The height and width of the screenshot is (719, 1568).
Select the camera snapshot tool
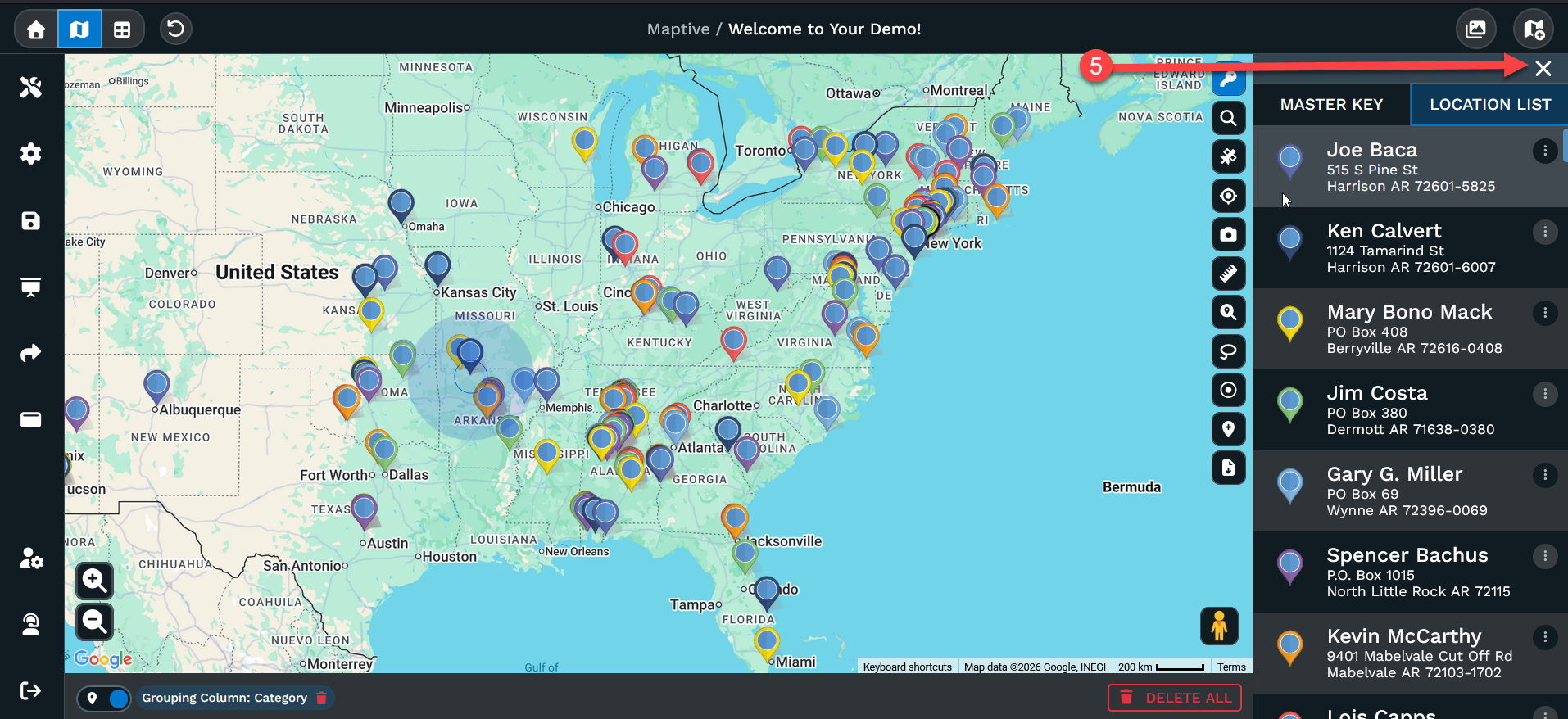1228,234
